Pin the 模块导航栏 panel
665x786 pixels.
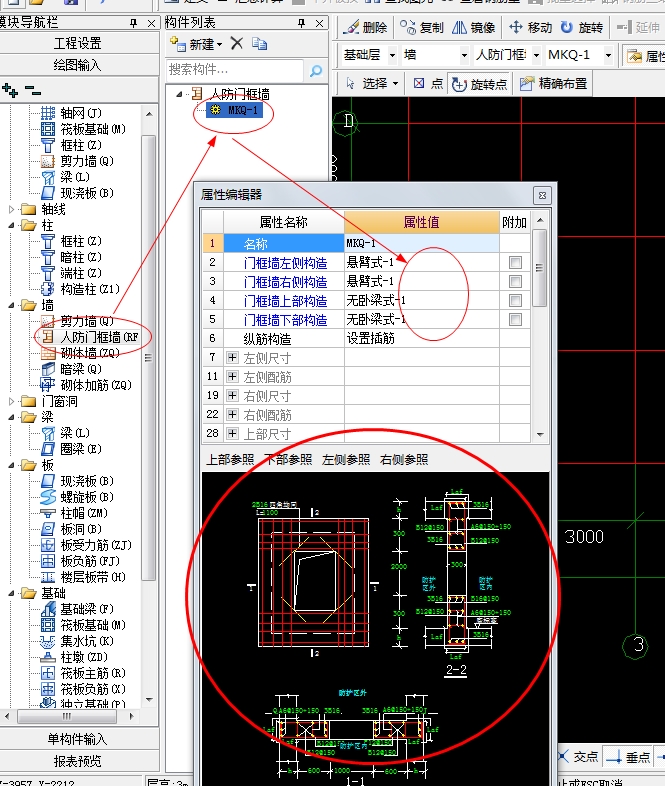point(133,23)
